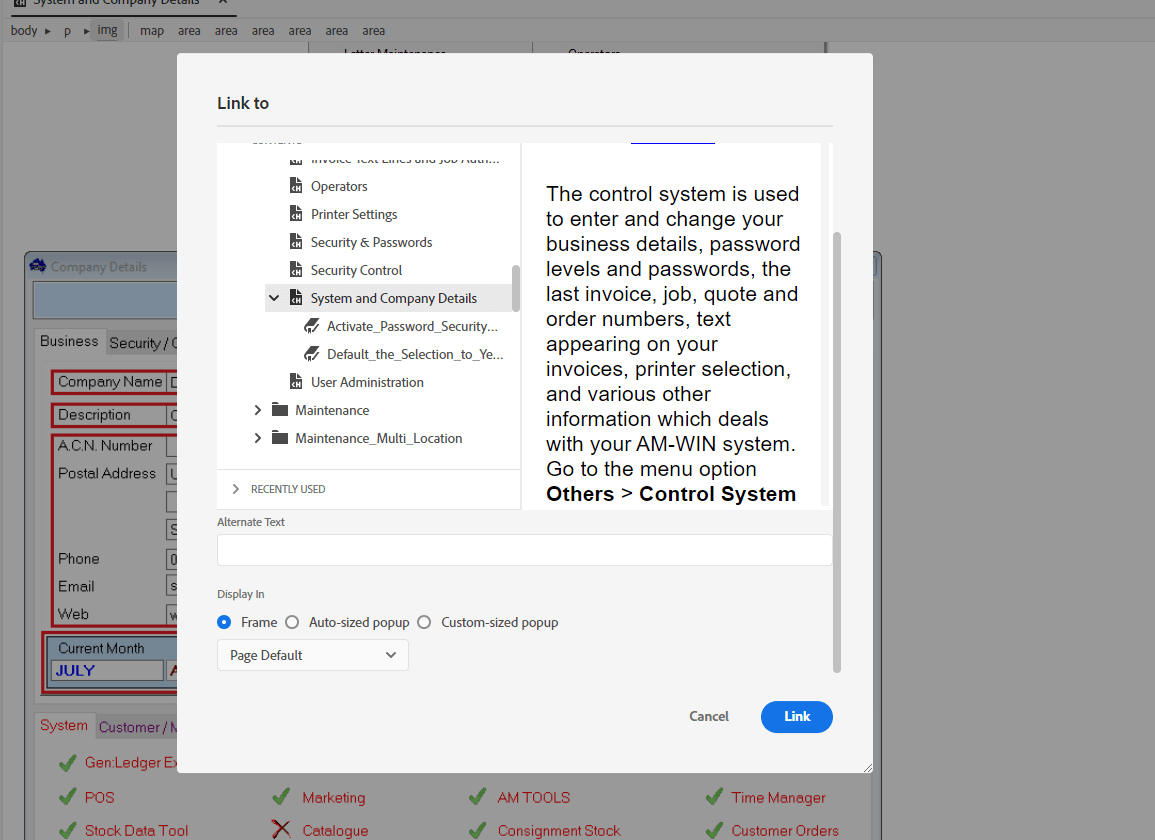Viewport: 1155px width, 840px height.
Task: Expand the RECENTLY USED section
Action: (x=234, y=489)
